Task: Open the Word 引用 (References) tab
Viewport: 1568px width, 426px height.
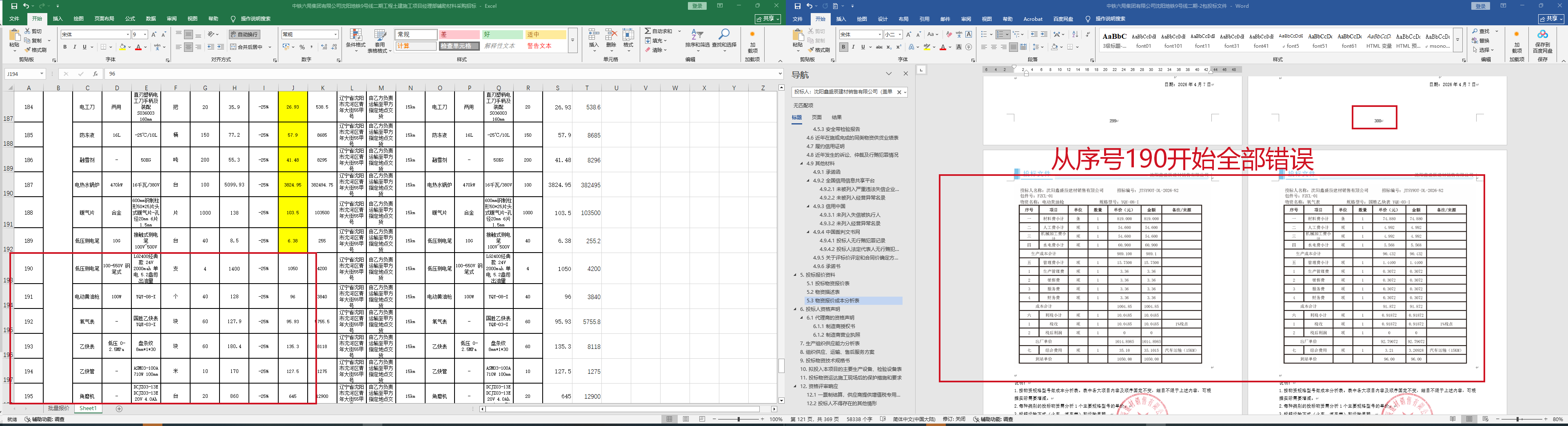Action: pyautogui.click(x=924, y=19)
